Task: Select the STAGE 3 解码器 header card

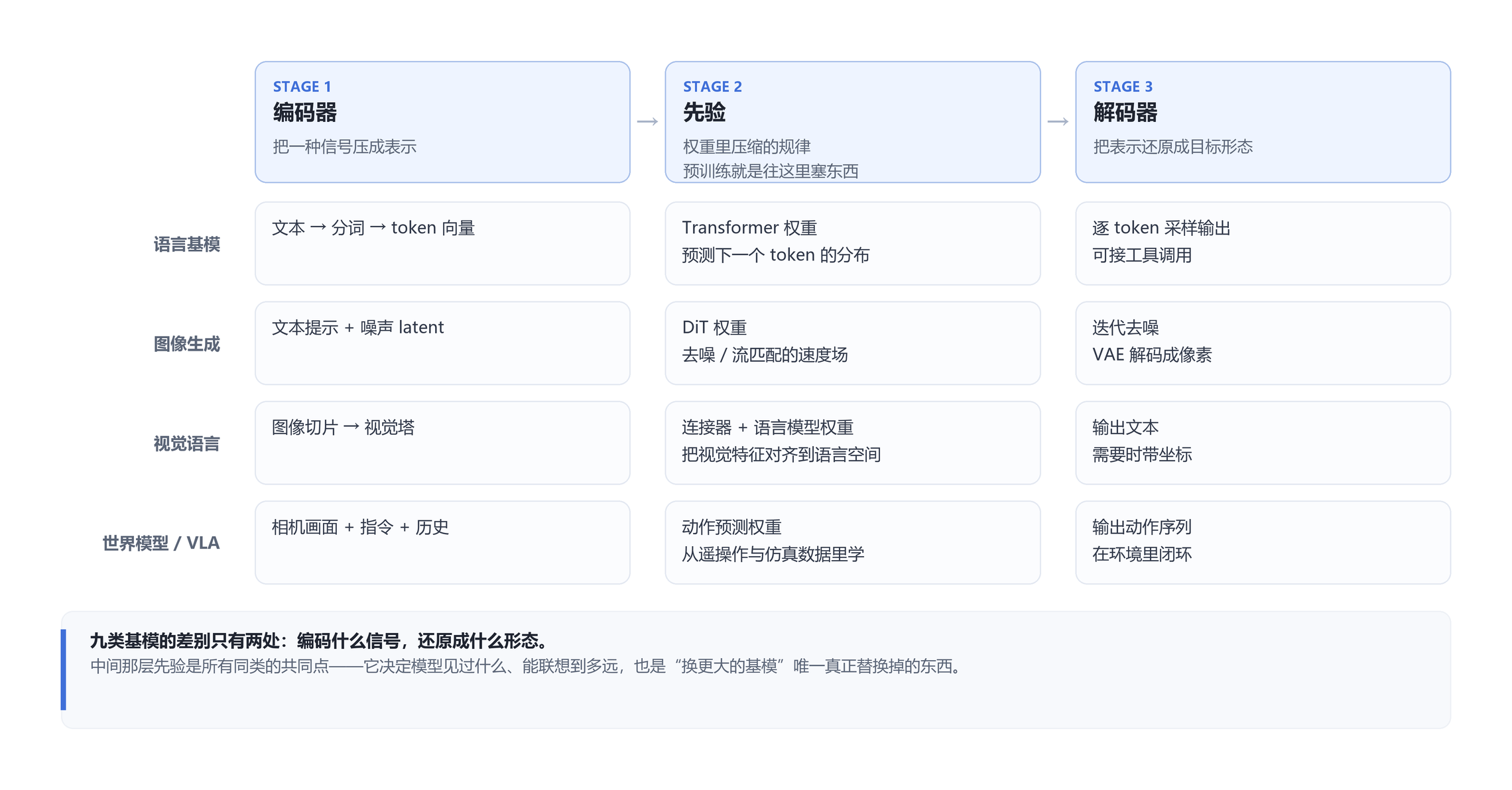Action: pos(1263,122)
